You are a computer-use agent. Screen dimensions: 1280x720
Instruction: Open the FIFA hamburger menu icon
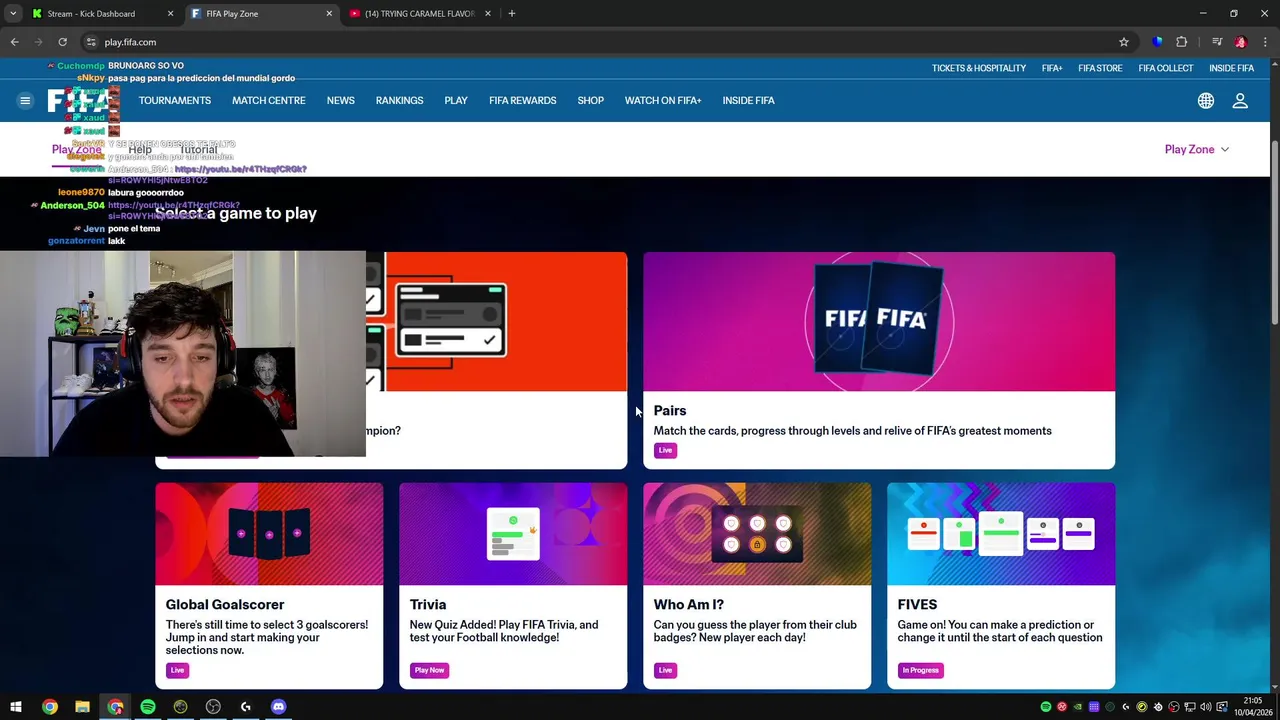pos(25,100)
